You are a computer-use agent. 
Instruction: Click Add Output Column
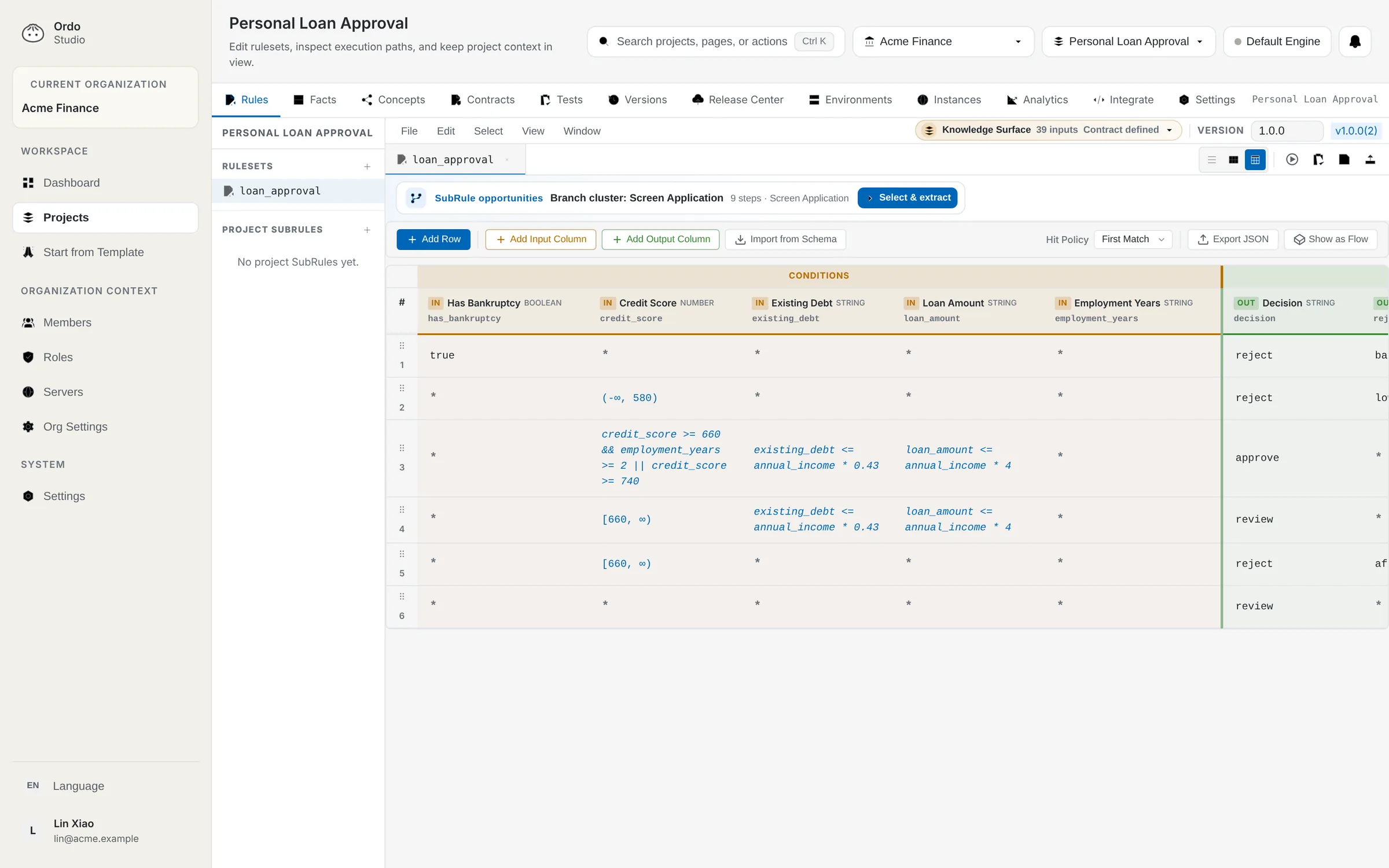pyautogui.click(x=660, y=240)
